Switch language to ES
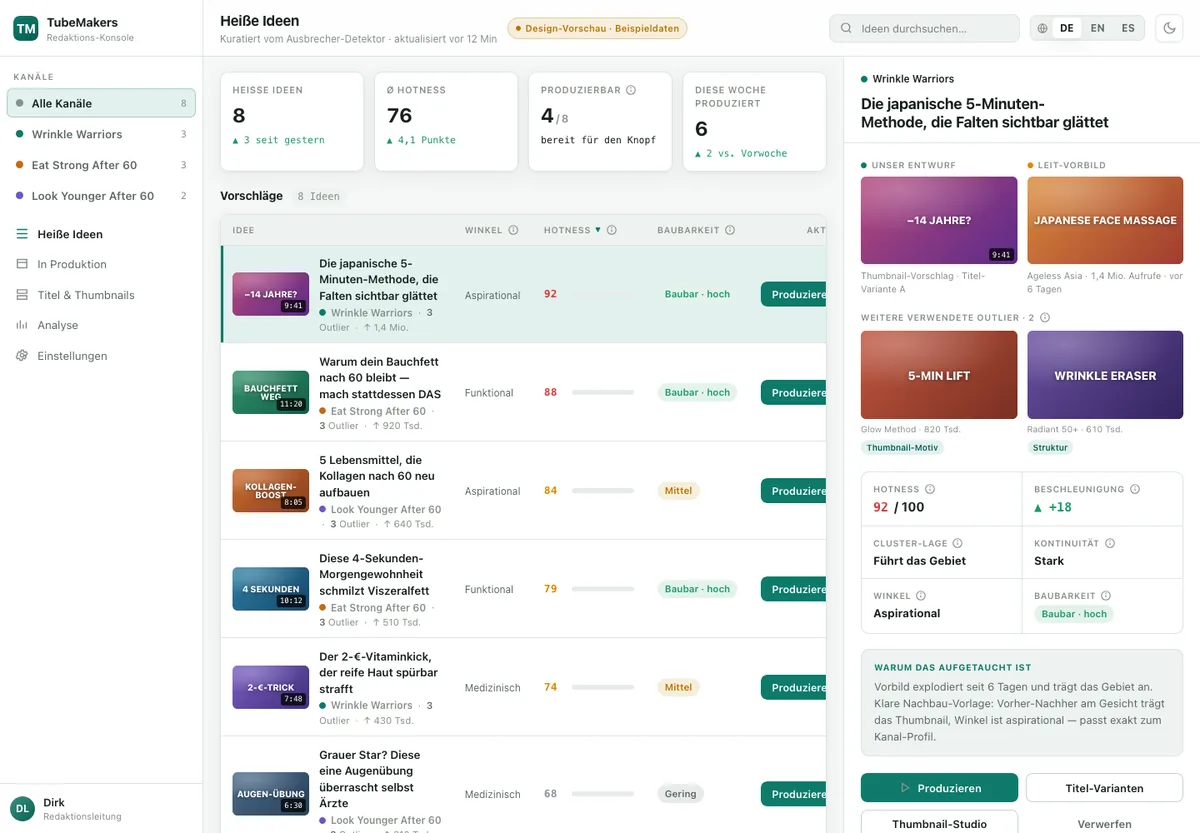The width and height of the screenshot is (1200, 833). point(1128,29)
